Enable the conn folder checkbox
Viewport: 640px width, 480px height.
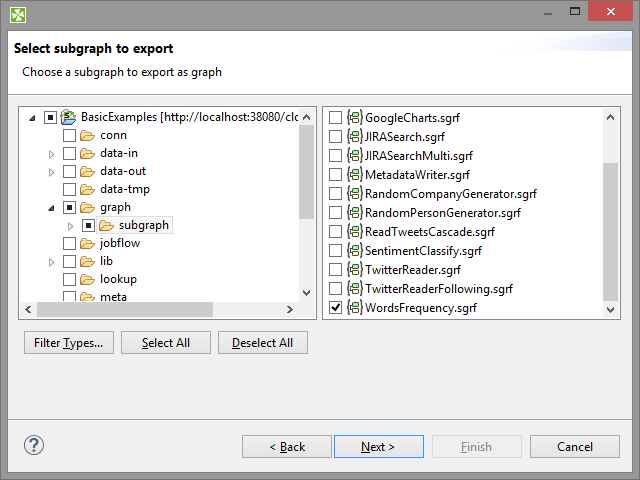pos(69,135)
